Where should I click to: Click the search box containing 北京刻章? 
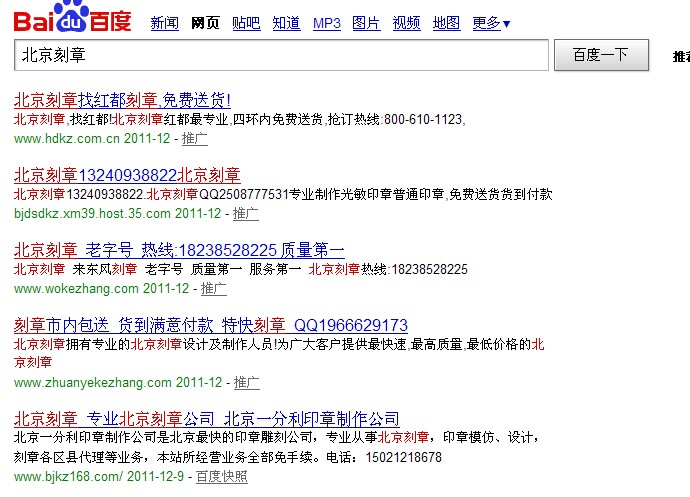pos(282,55)
